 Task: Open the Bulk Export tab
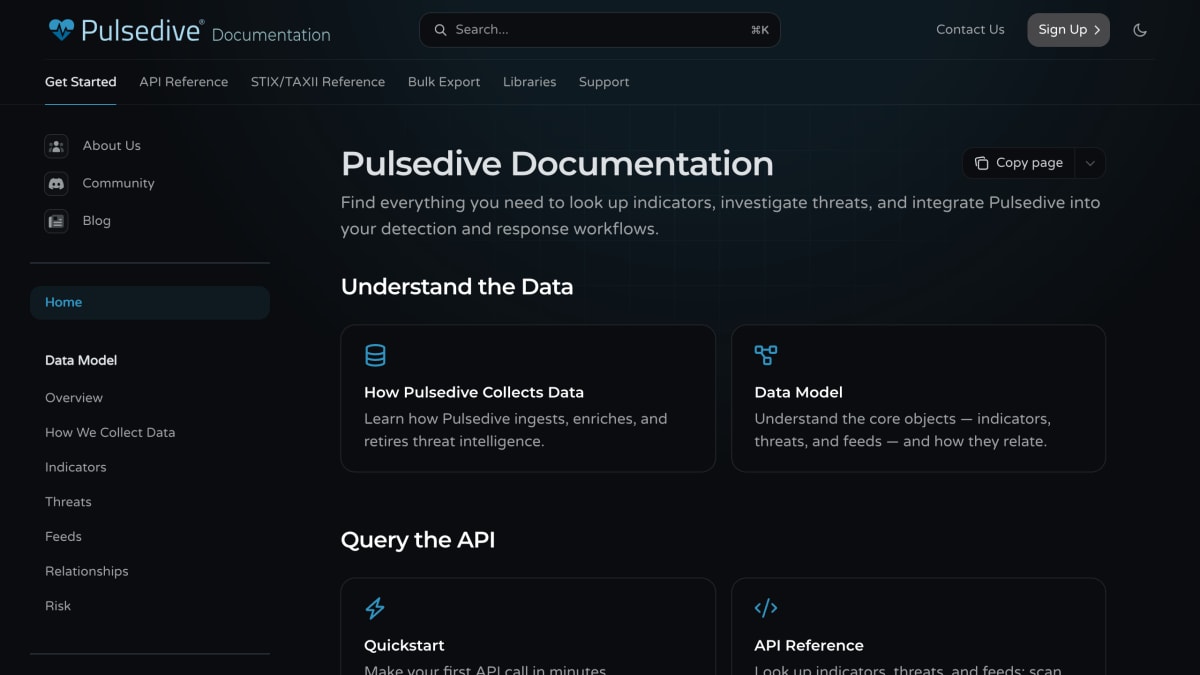coord(444,82)
